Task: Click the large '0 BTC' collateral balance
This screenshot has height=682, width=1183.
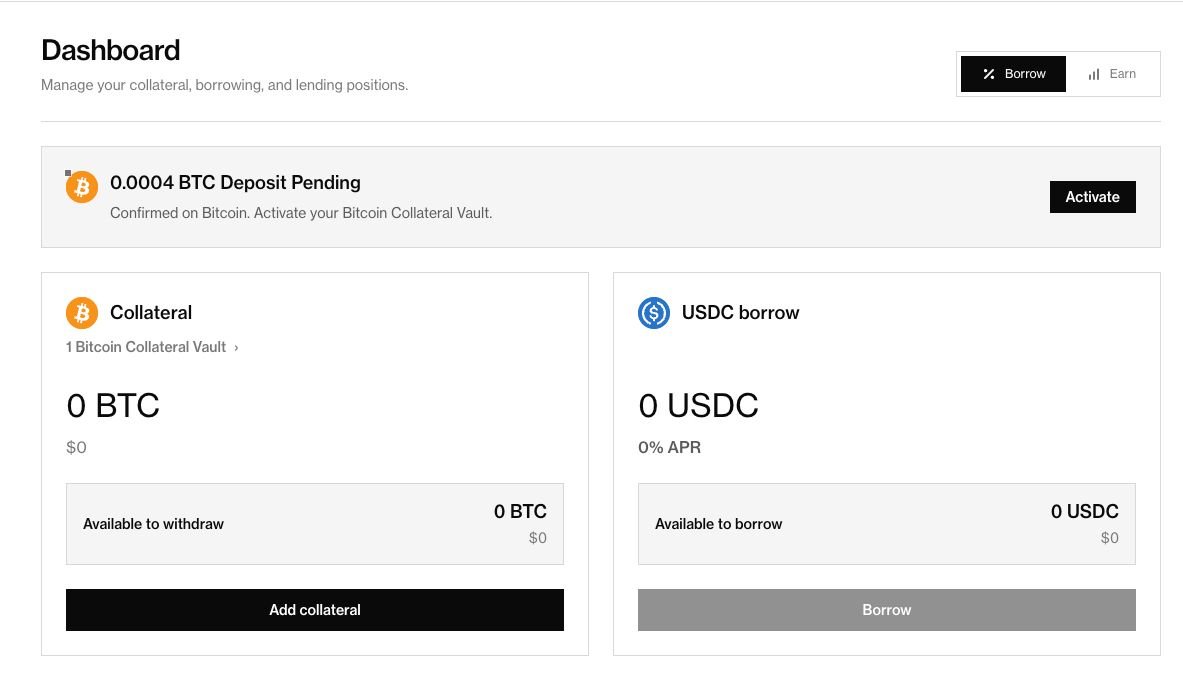Action: click(113, 406)
